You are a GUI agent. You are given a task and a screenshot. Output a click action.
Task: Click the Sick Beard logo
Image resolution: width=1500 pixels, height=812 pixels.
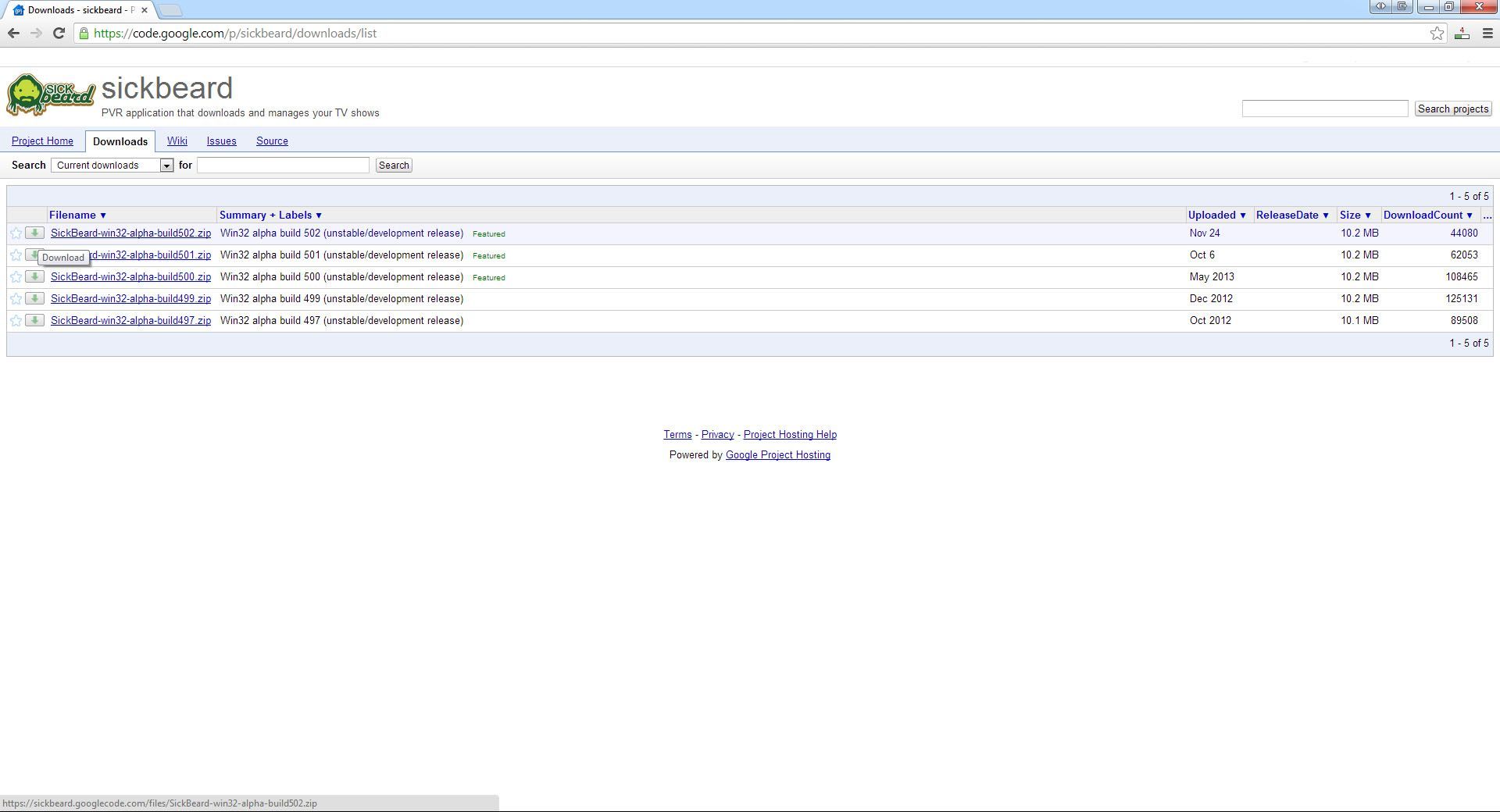coord(51,95)
